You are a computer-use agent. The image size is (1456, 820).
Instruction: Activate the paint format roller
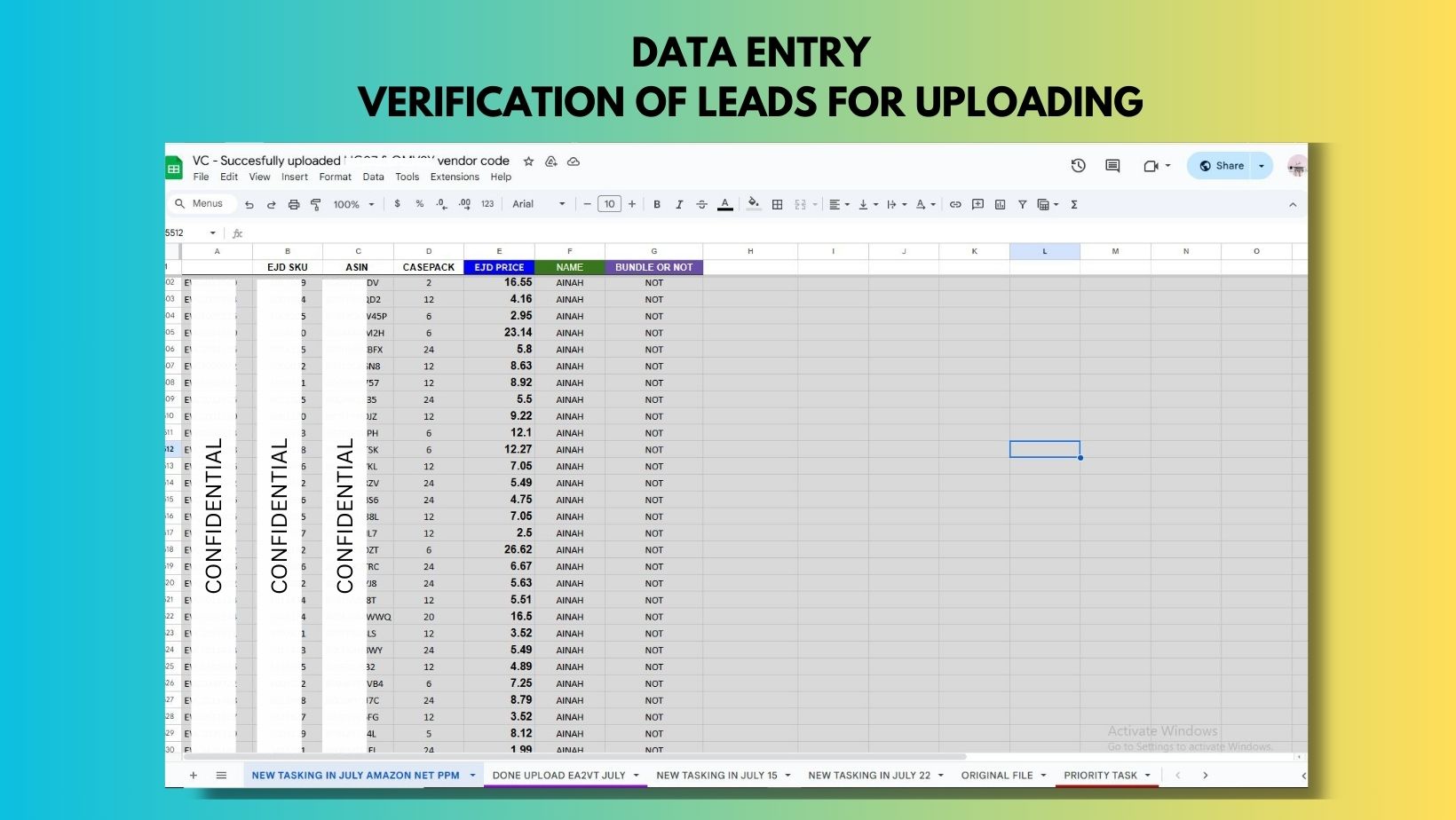(x=315, y=205)
